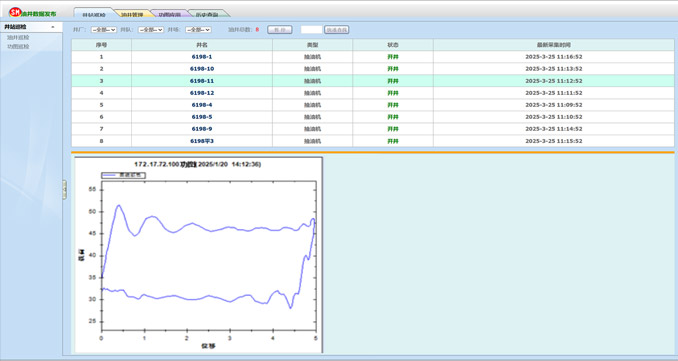678x361 pixels.
Task: Click timestamp 2025-3-25 11:11:52
Action: 554,93
